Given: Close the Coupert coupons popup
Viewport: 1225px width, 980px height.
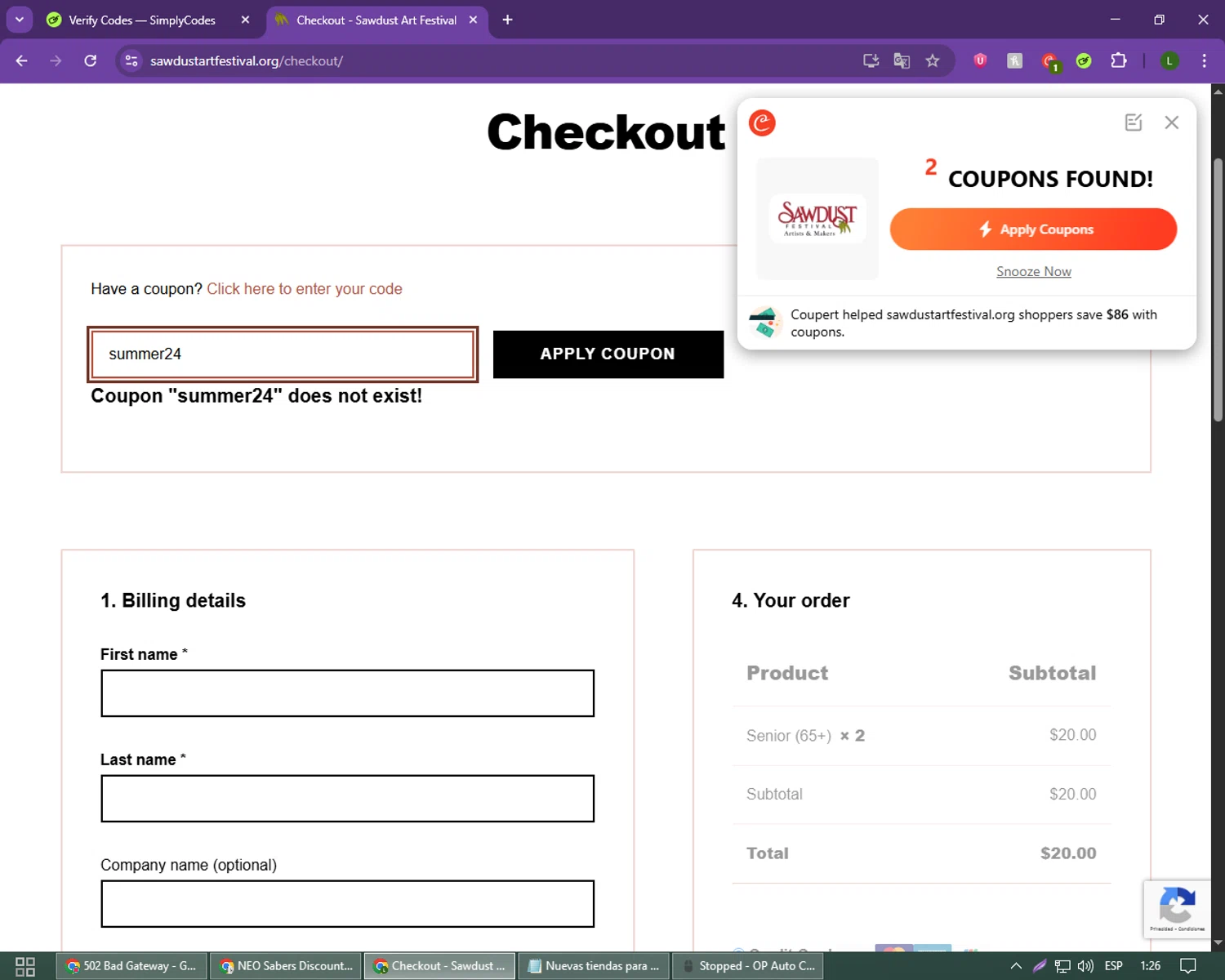Looking at the screenshot, I should (1172, 122).
